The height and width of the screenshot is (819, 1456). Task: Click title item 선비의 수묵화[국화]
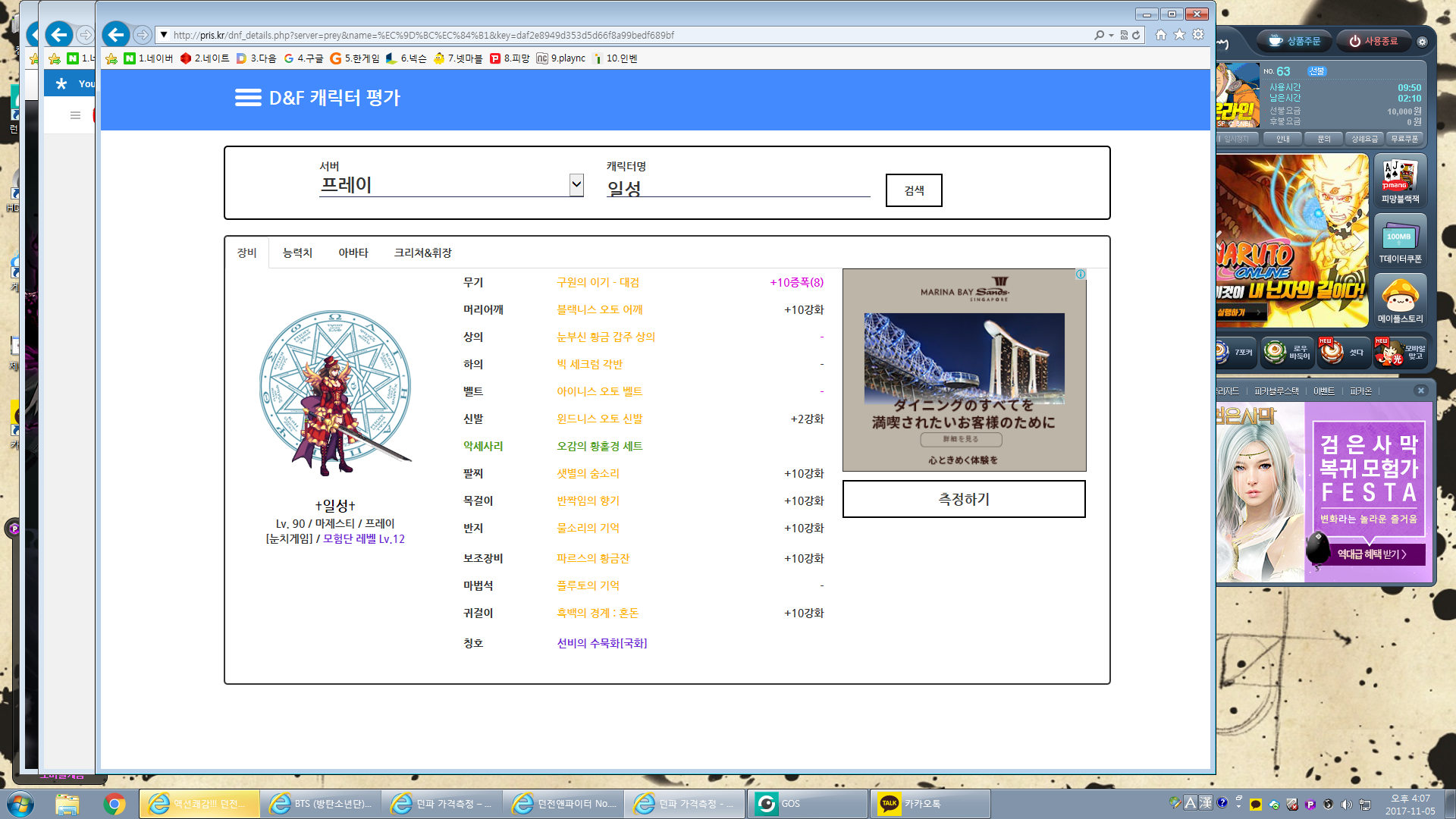click(x=602, y=643)
